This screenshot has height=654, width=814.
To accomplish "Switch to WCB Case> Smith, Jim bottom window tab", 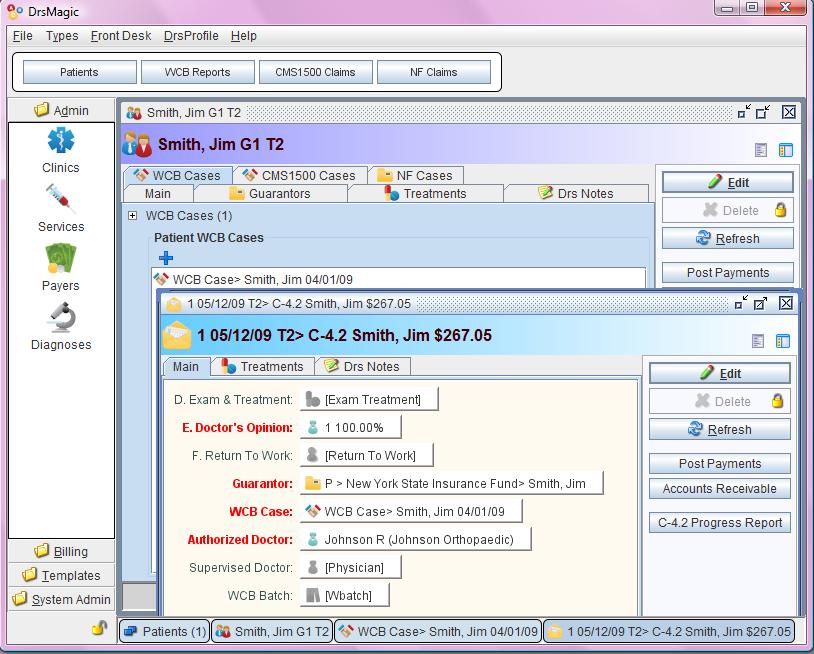I will [x=438, y=632].
